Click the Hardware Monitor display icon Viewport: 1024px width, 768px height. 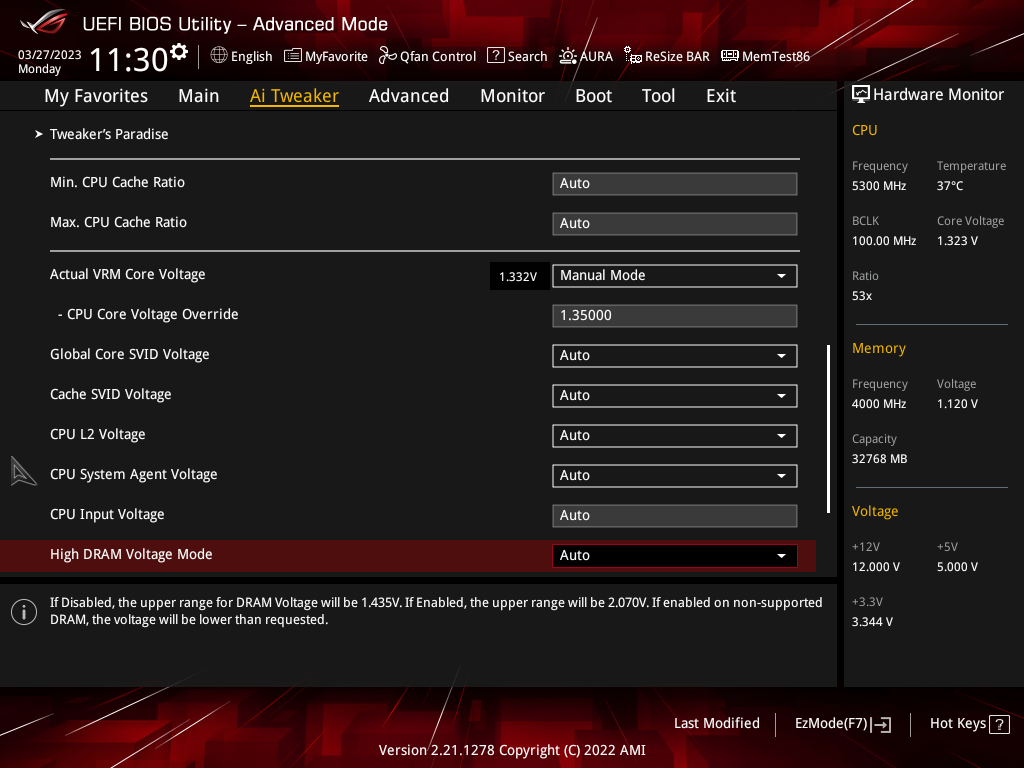[x=861, y=94]
